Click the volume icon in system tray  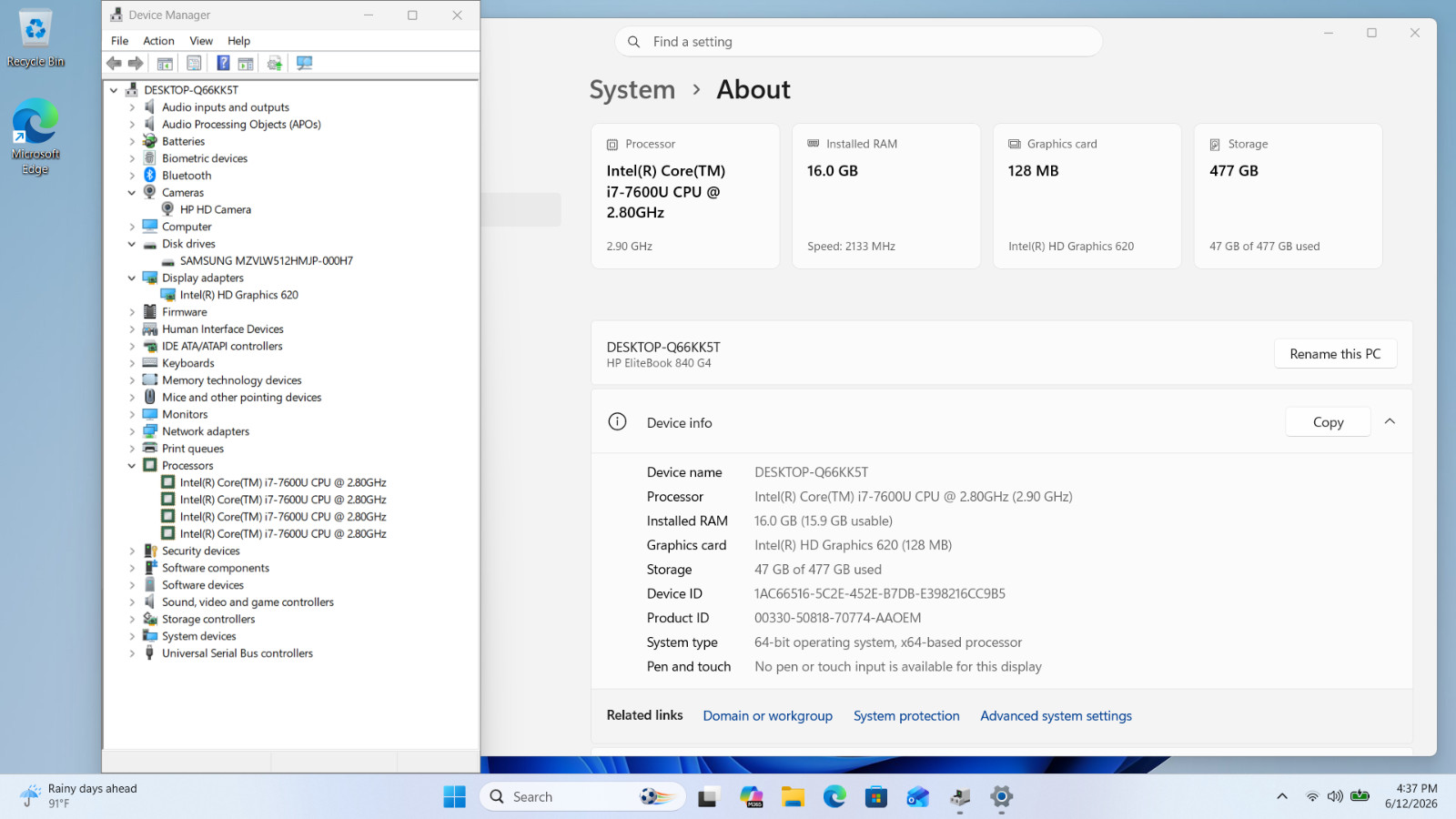[1335, 796]
